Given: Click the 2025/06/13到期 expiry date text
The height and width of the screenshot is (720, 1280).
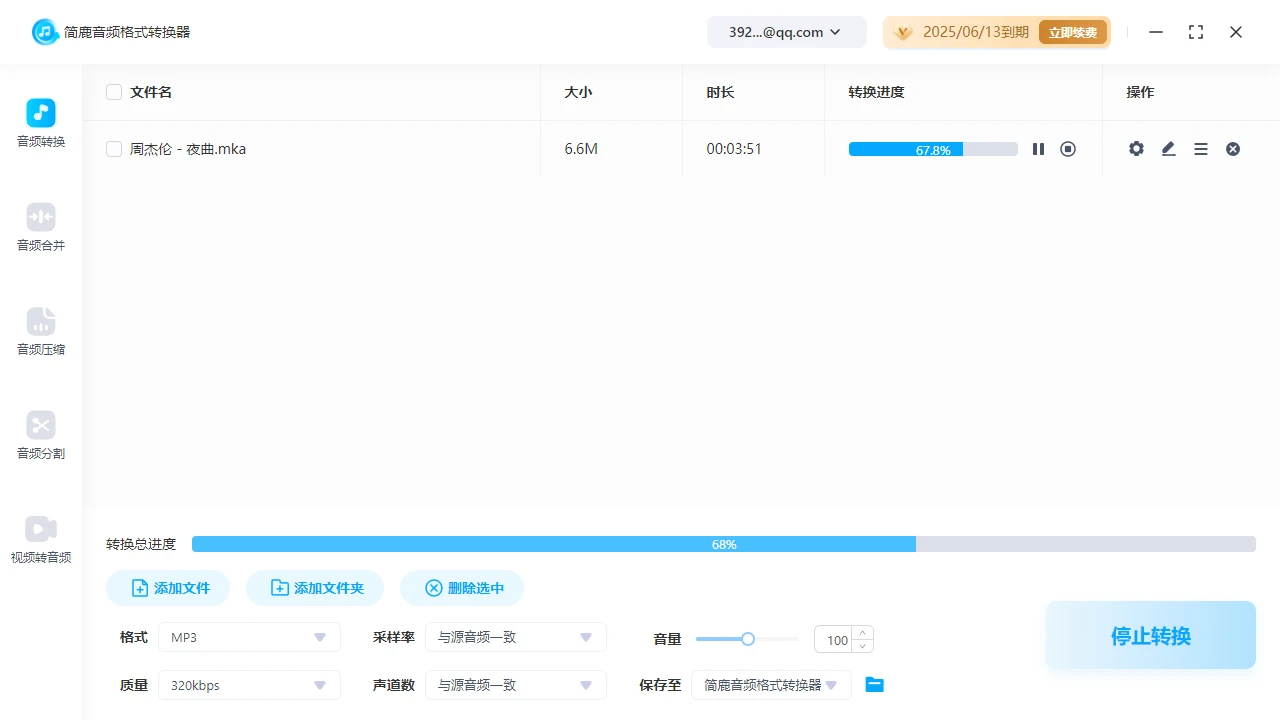Looking at the screenshot, I should [x=976, y=32].
